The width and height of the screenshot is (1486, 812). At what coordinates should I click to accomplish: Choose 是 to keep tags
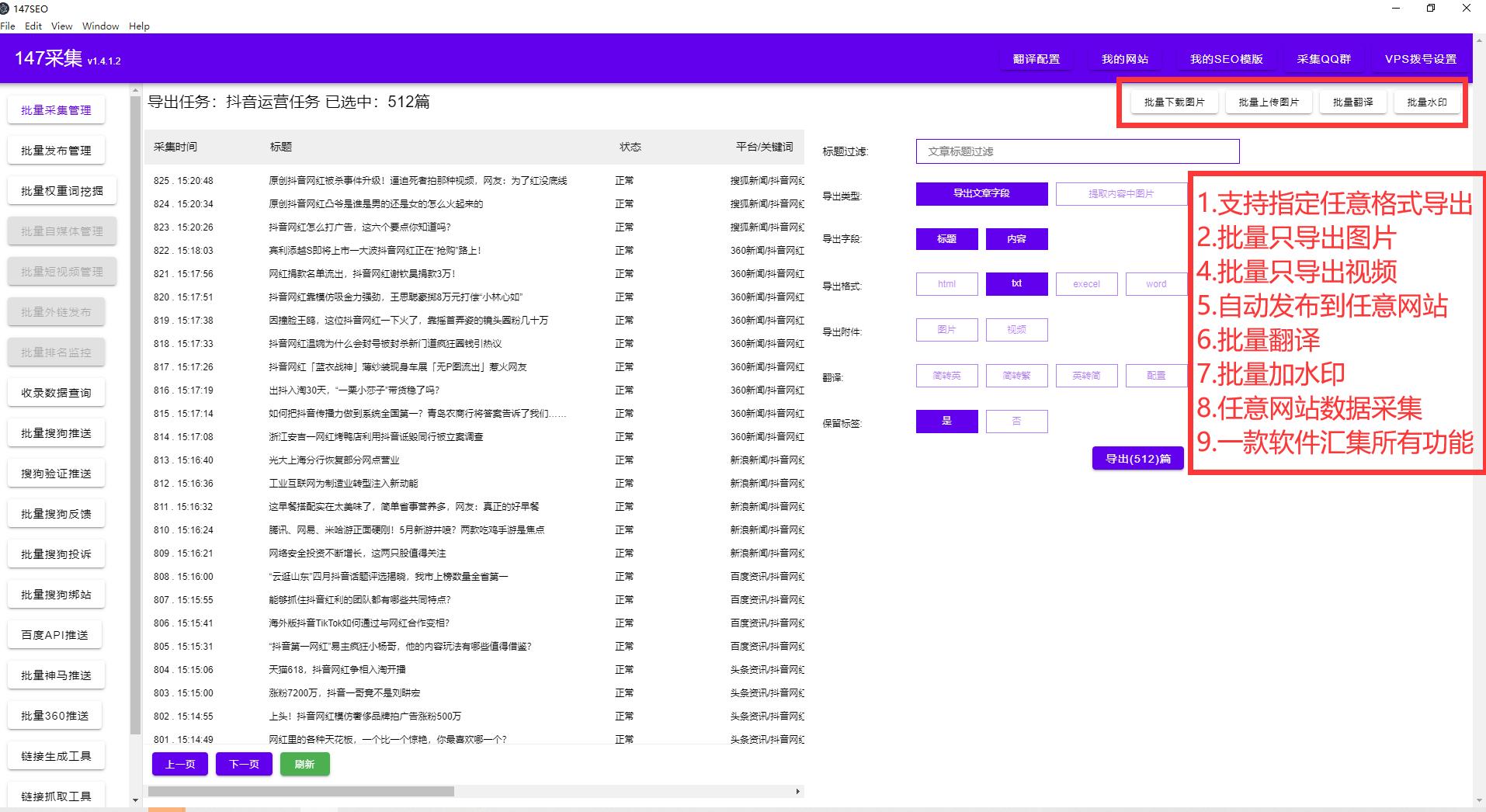(946, 421)
